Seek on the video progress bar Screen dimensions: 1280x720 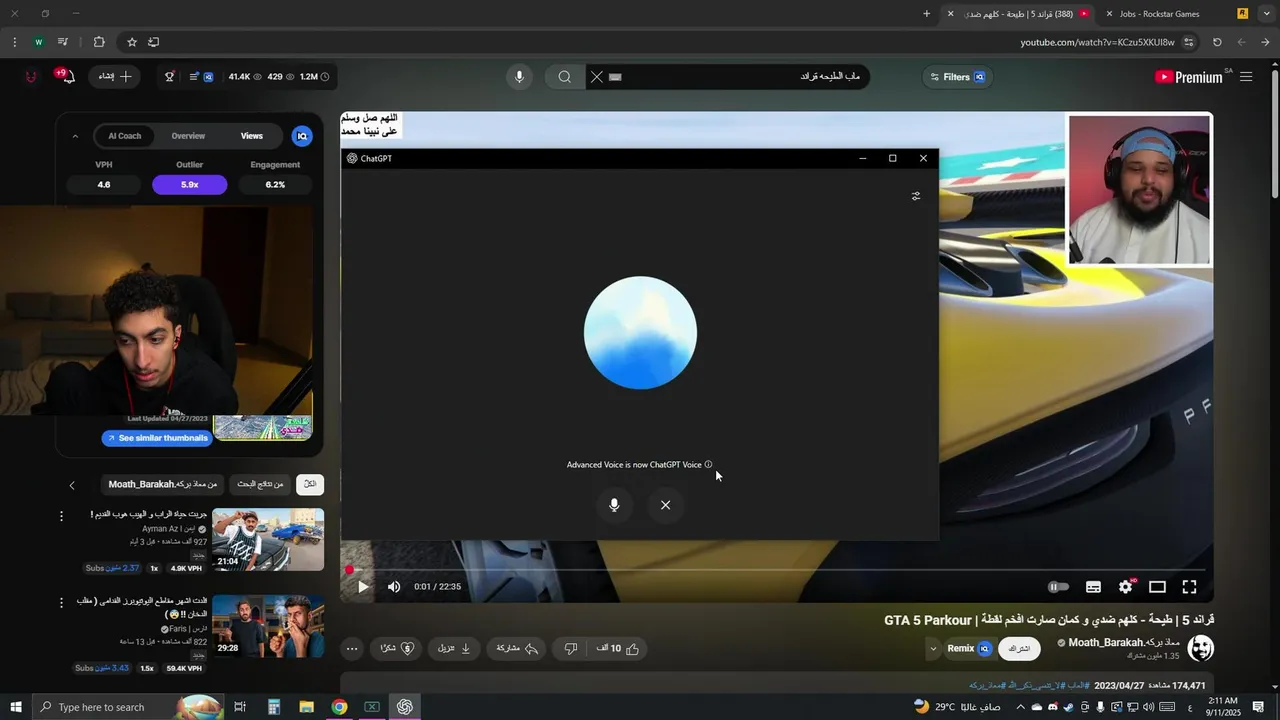776,570
